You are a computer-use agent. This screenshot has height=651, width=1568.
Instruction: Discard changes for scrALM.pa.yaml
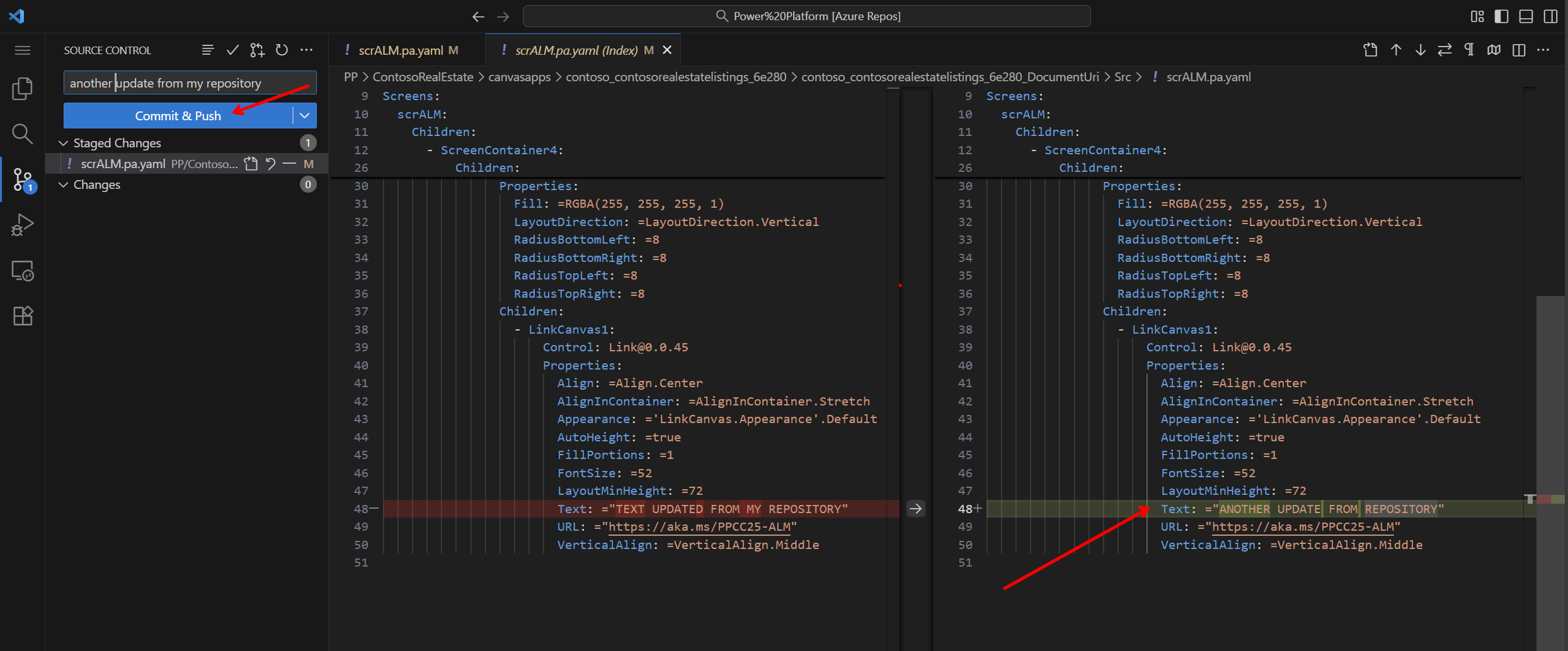coord(270,163)
